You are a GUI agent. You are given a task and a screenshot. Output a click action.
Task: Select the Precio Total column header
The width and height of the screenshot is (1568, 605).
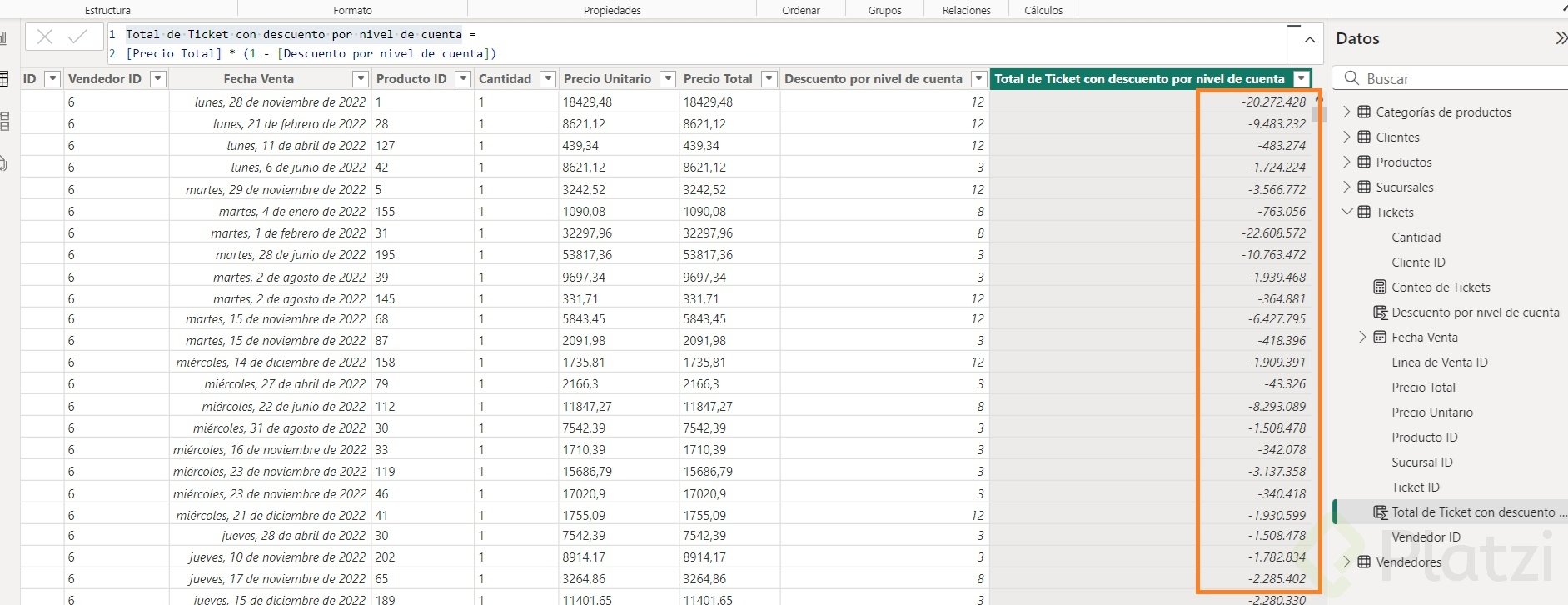coord(718,79)
